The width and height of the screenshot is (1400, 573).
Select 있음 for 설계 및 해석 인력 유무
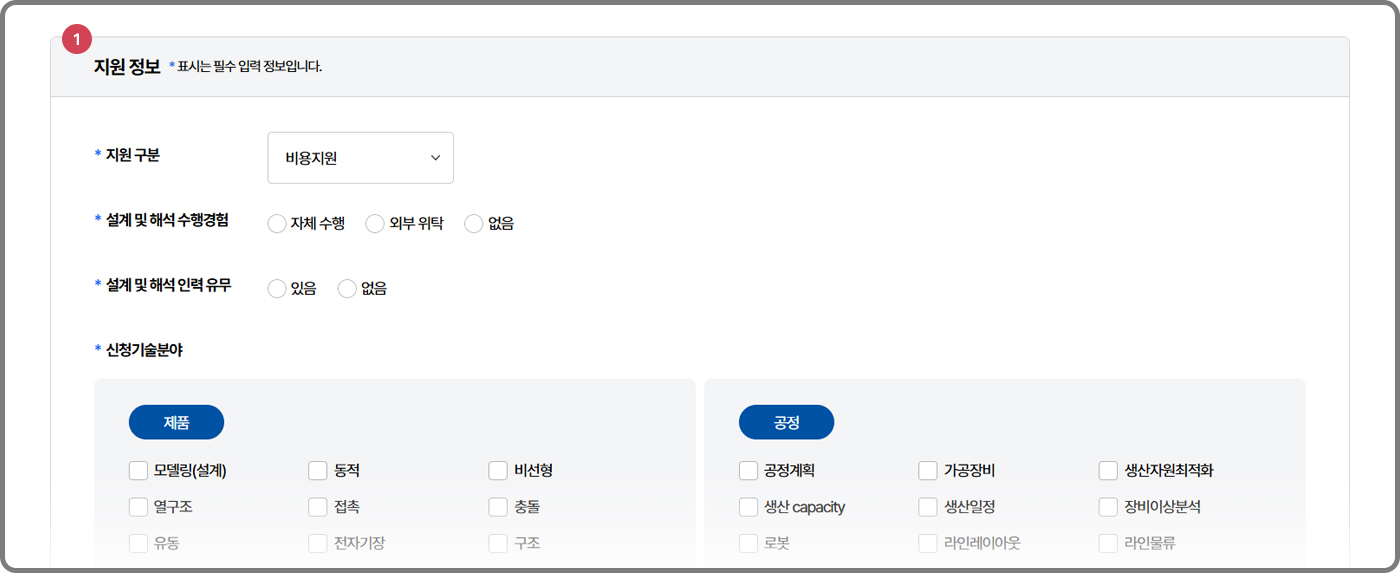click(277, 289)
